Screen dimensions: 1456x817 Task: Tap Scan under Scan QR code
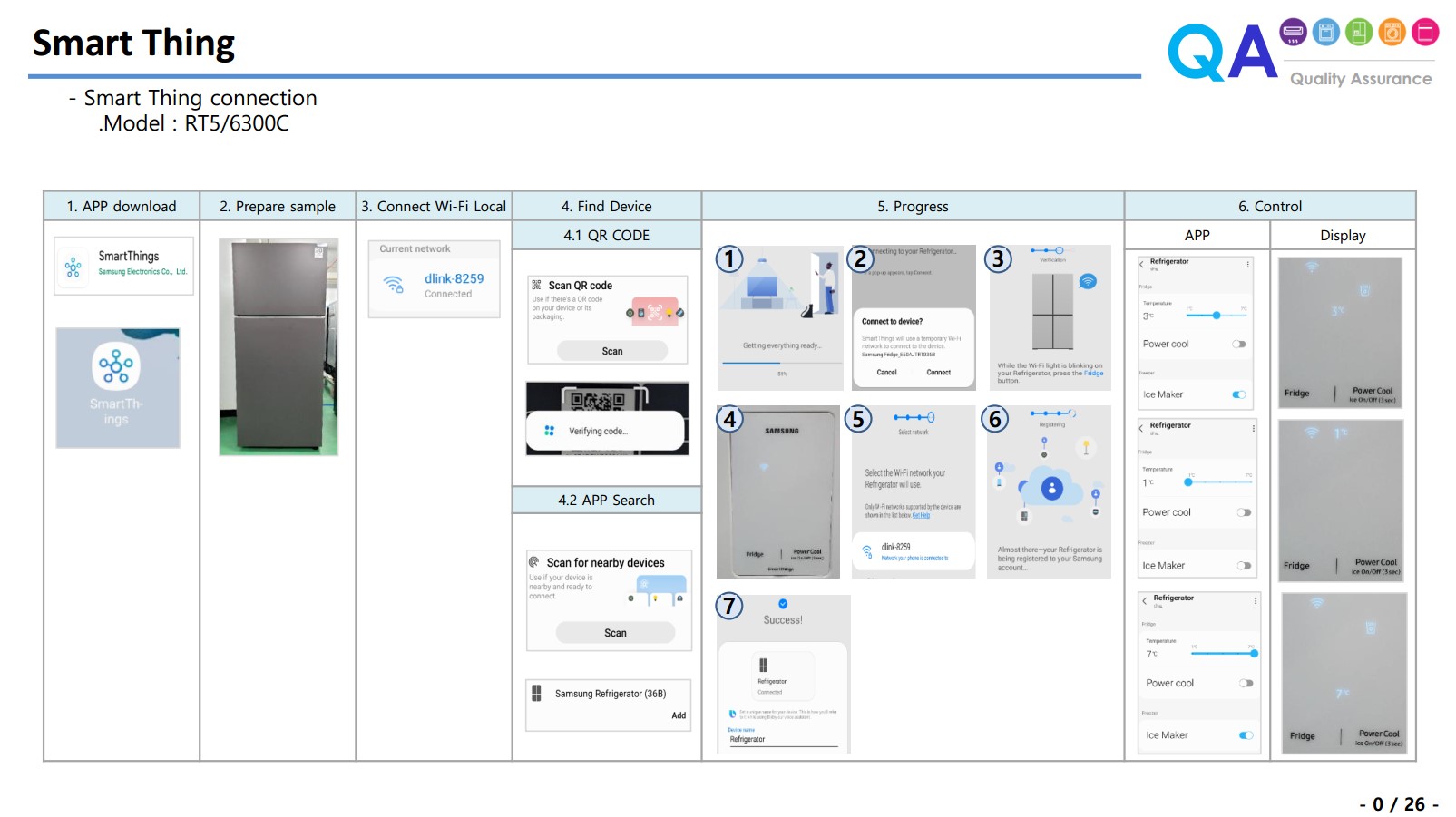coord(612,352)
